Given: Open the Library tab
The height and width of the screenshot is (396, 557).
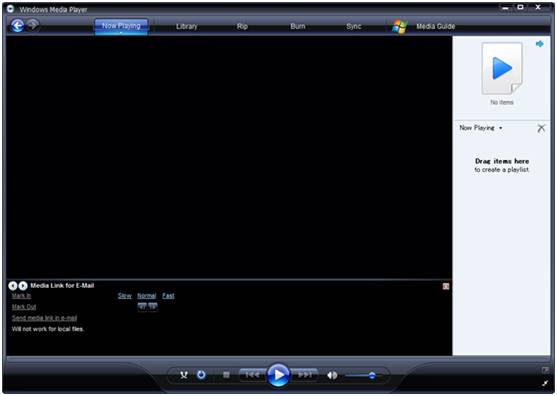Looking at the screenshot, I should pos(186,26).
